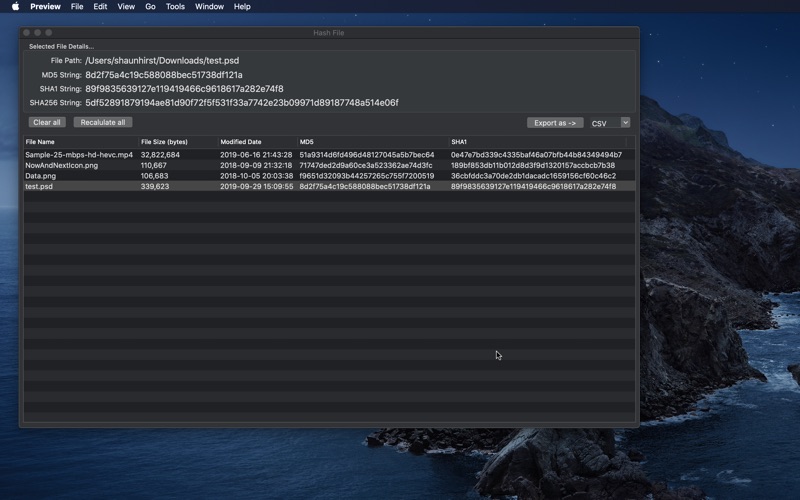Image resolution: width=800 pixels, height=500 pixels.
Task: Click the Export as -> button
Action: [x=555, y=123]
